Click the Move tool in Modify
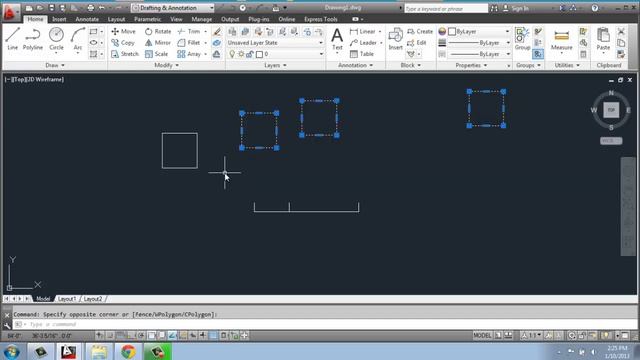640x360 pixels. coord(123,31)
